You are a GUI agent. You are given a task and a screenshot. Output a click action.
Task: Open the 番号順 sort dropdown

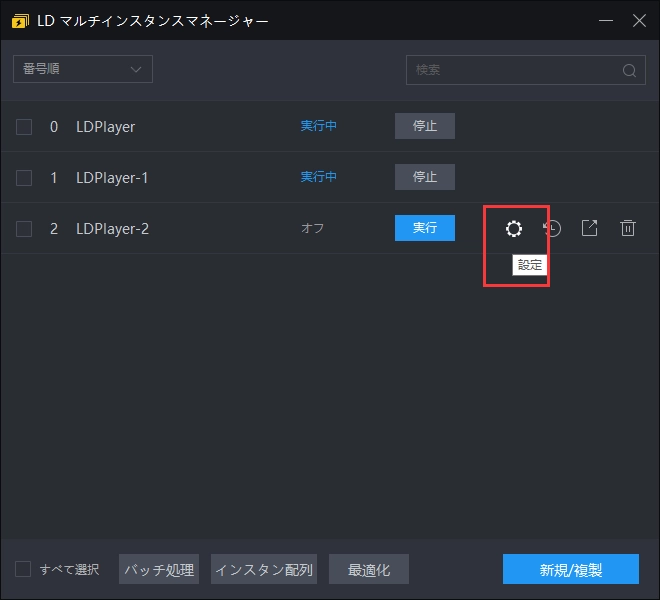[x=83, y=69]
